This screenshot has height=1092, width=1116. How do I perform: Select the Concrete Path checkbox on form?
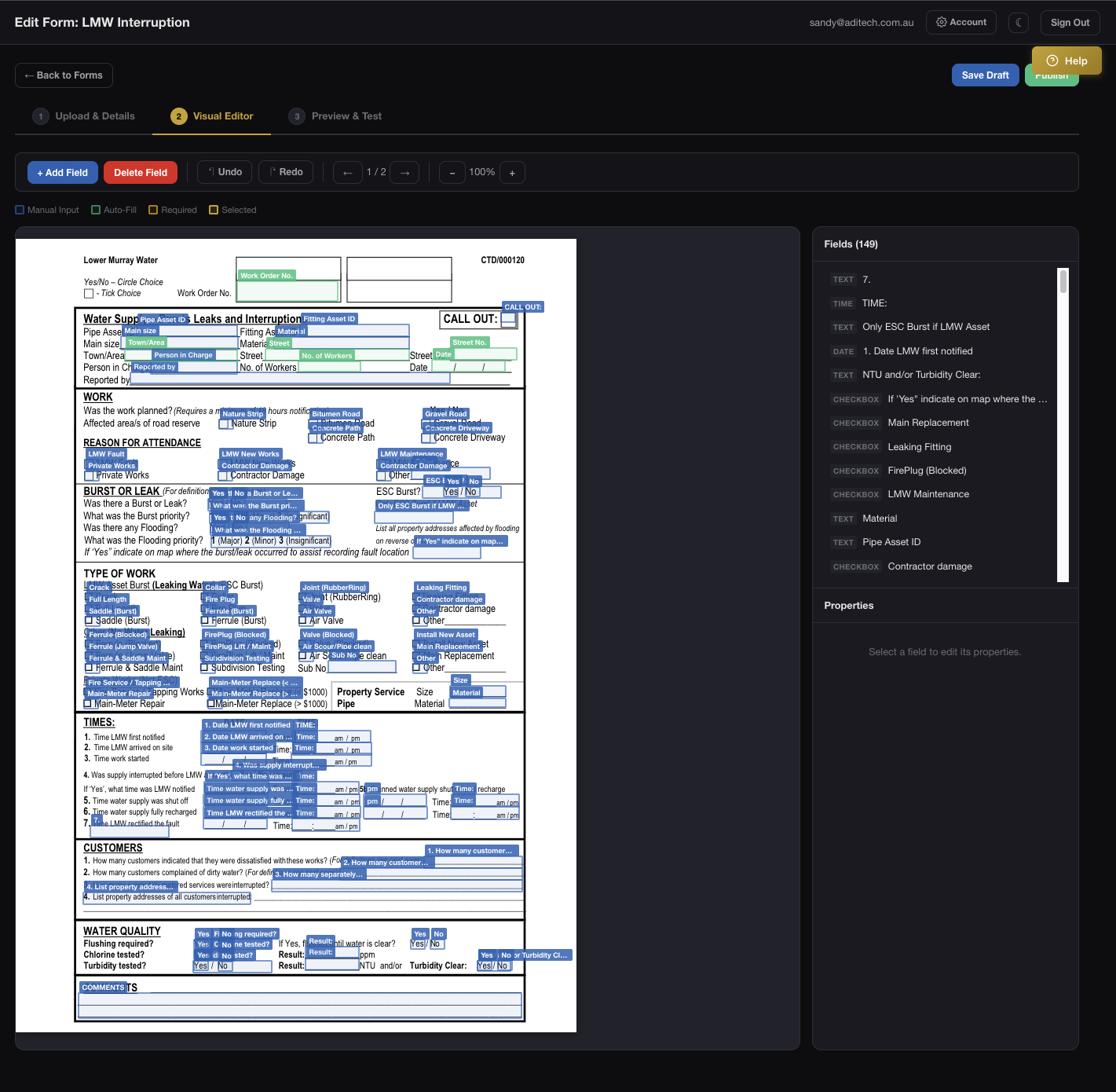314,438
